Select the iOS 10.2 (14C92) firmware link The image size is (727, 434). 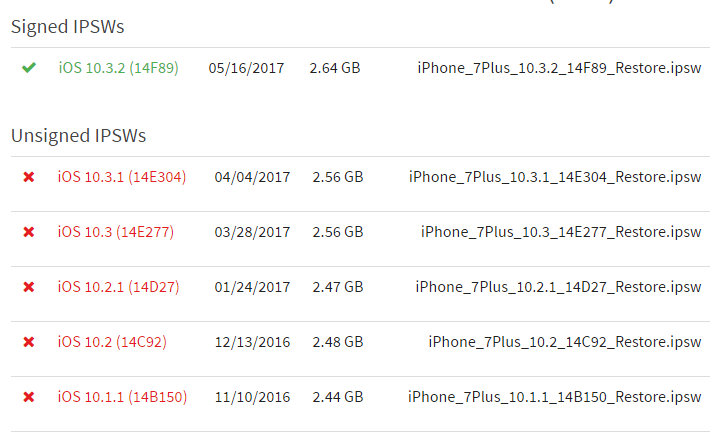tap(112, 342)
